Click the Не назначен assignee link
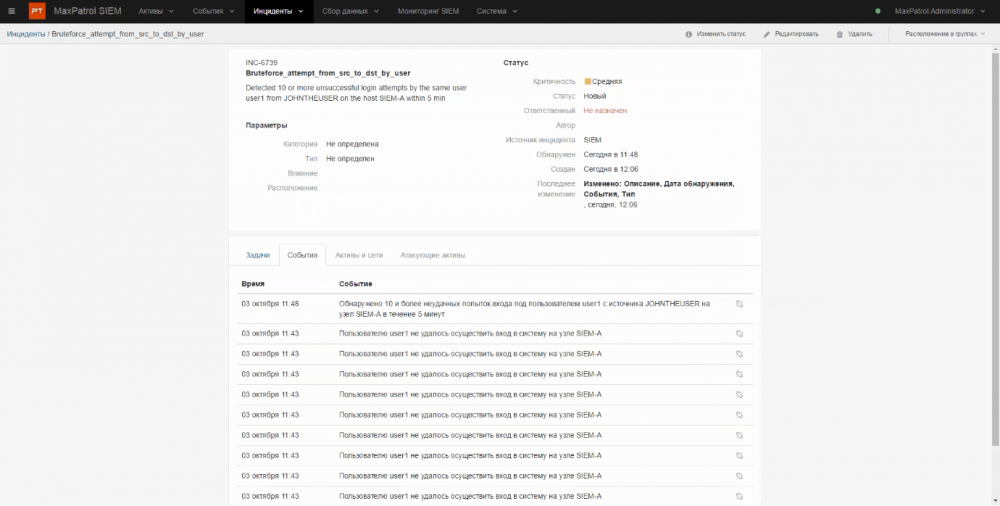 click(604, 110)
